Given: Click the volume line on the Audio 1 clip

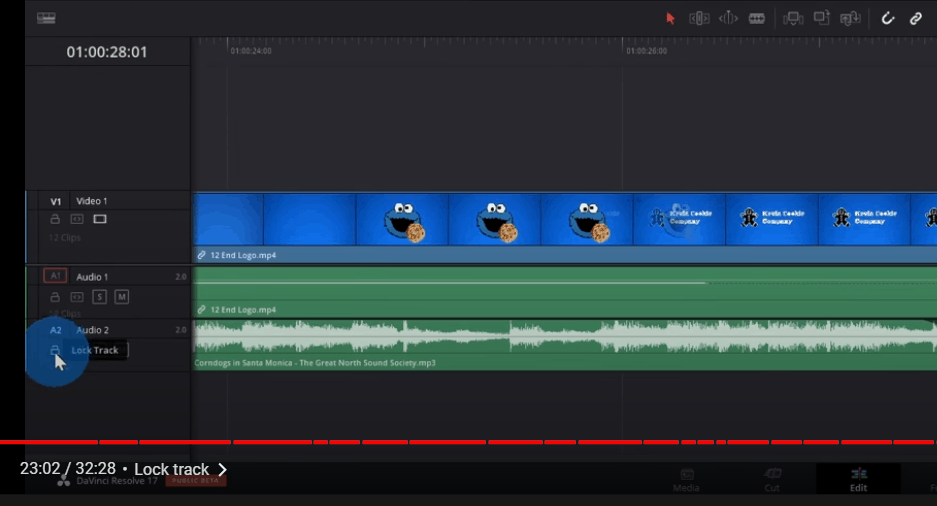Looking at the screenshot, I should click(450, 283).
